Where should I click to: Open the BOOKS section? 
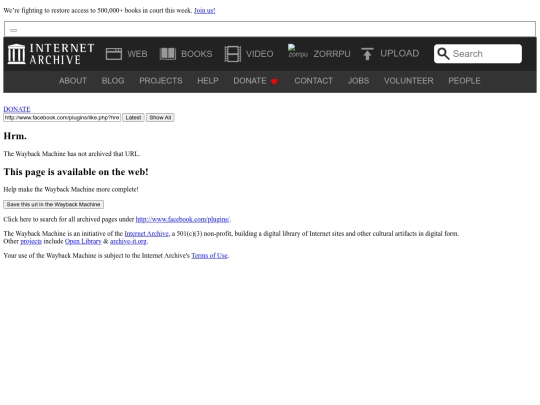click(x=197, y=54)
